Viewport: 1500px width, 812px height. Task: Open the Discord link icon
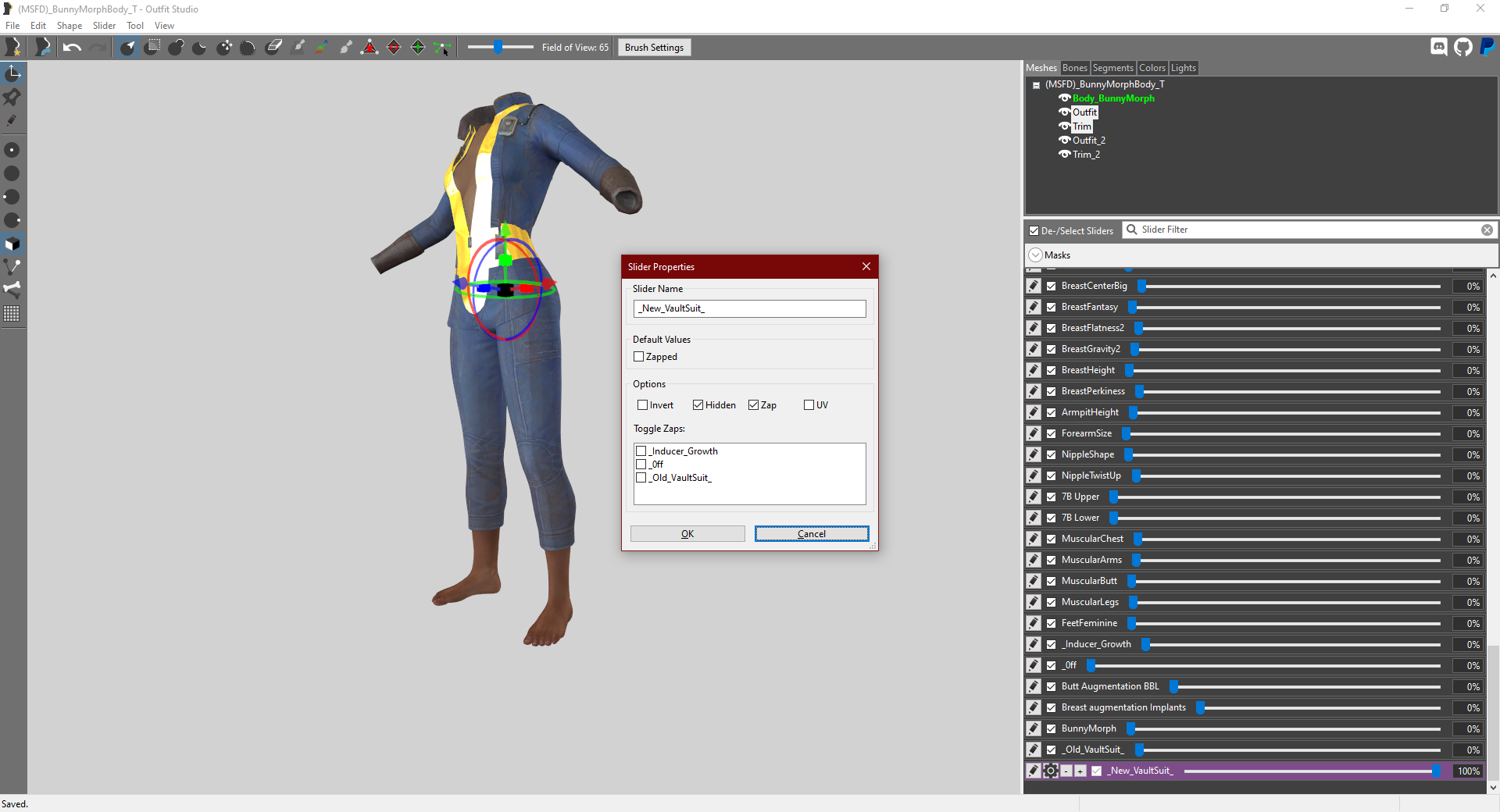pyautogui.click(x=1438, y=47)
